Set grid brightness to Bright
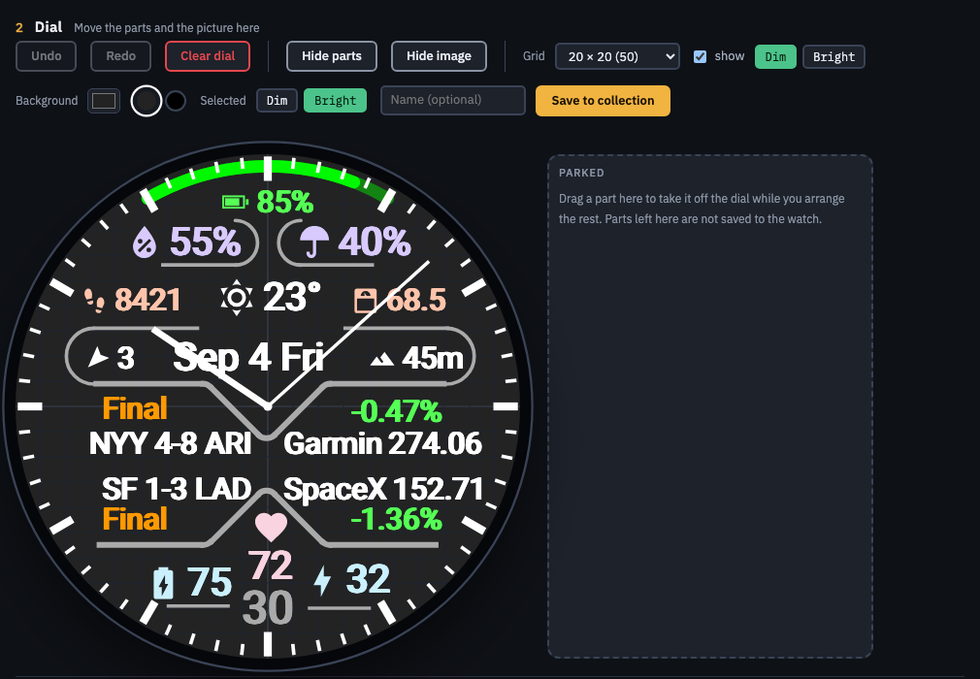Screen dimensions: 980x679 (834, 57)
